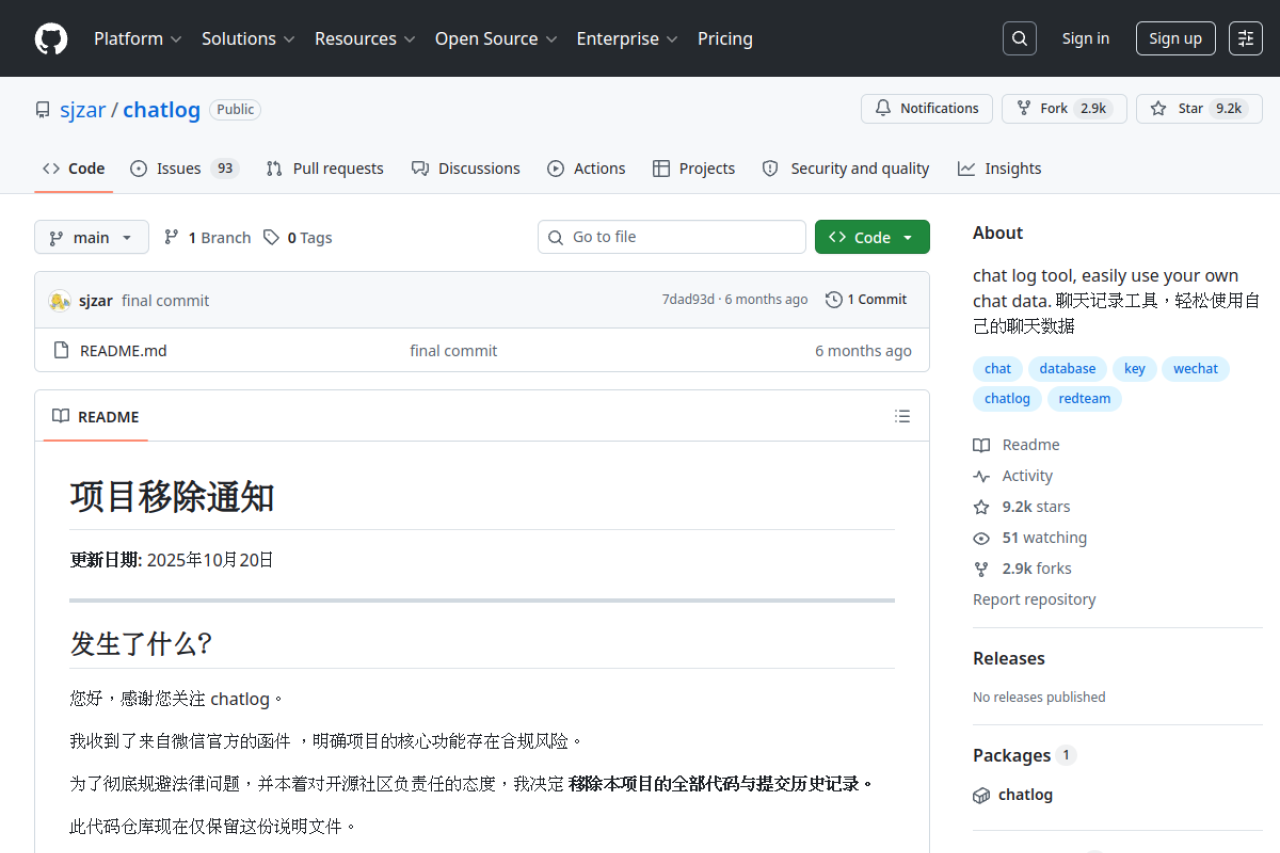This screenshot has width=1280, height=853.
Task: Open final commit link in README.md row
Action: [x=453, y=351]
